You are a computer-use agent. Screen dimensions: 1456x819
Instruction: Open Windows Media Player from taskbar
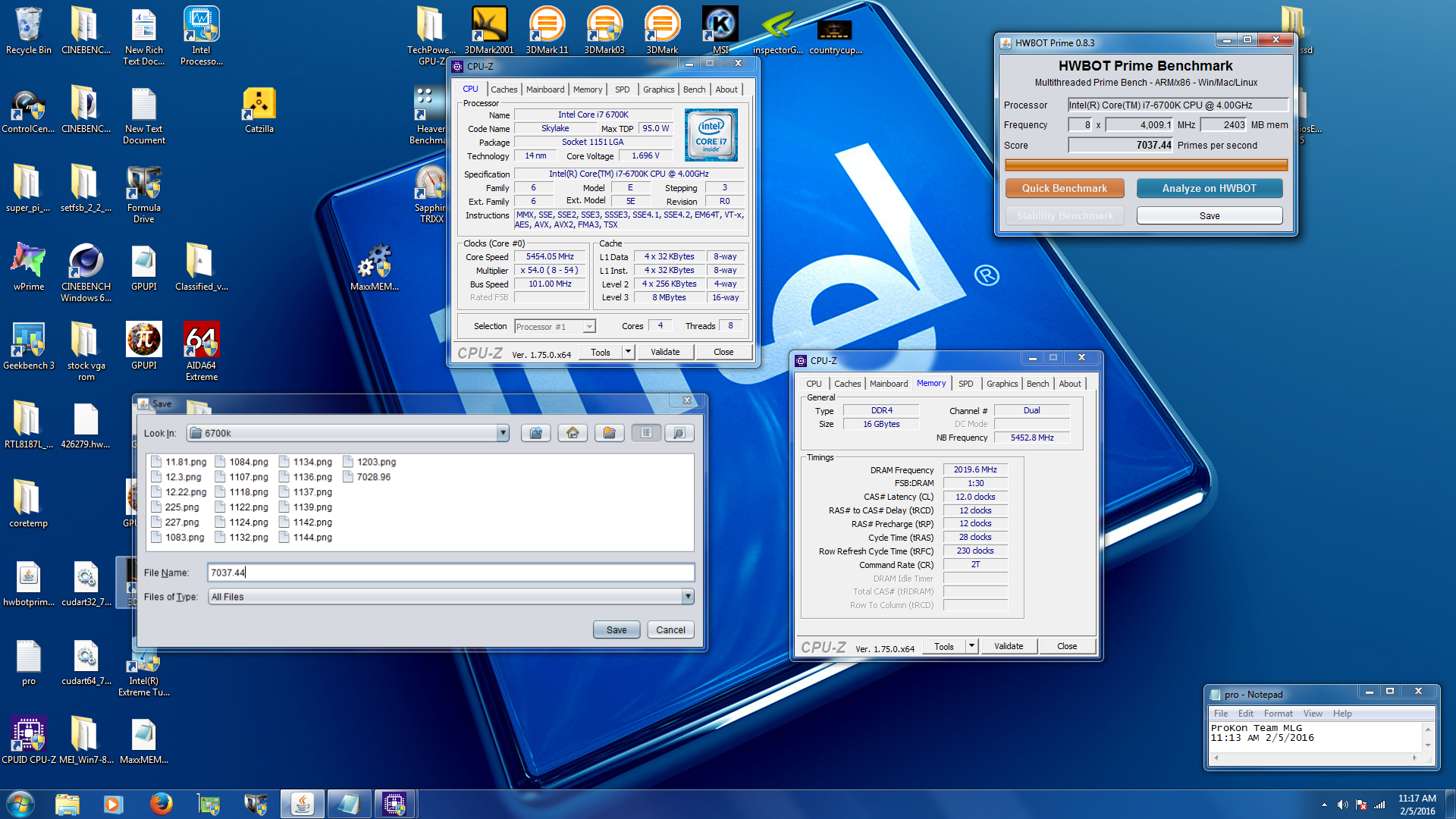click(x=113, y=804)
